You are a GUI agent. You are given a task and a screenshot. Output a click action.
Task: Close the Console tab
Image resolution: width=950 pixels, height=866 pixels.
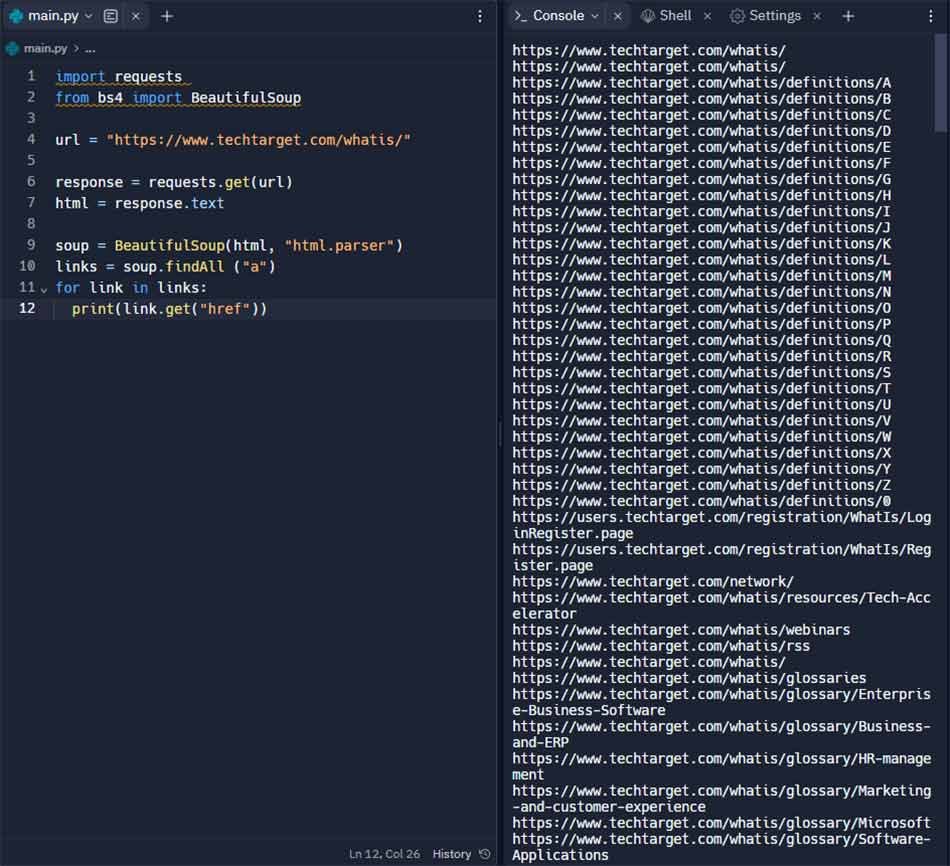click(618, 16)
